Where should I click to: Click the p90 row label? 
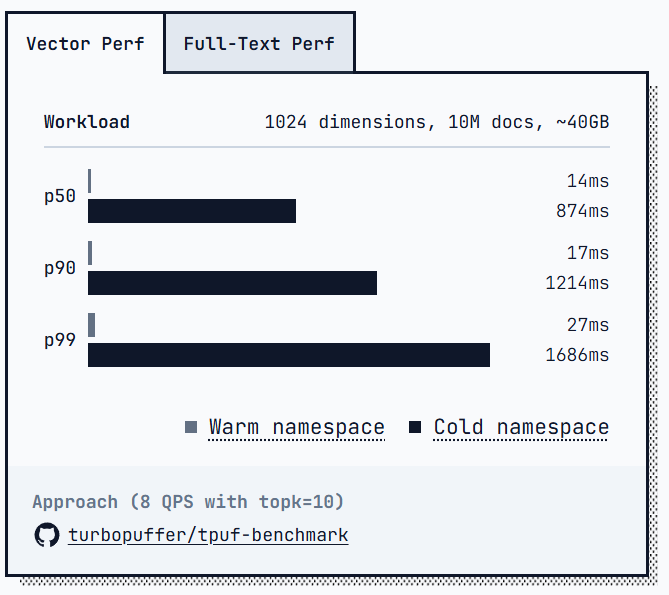click(x=60, y=268)
